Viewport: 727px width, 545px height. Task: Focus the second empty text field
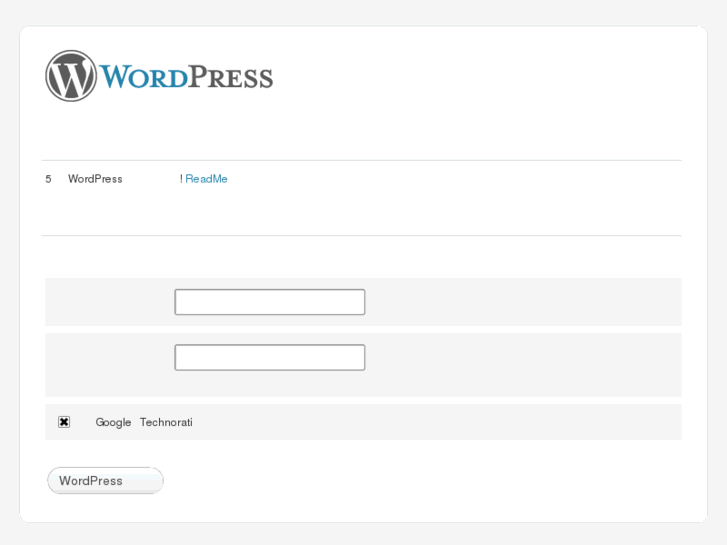(270, 357)
